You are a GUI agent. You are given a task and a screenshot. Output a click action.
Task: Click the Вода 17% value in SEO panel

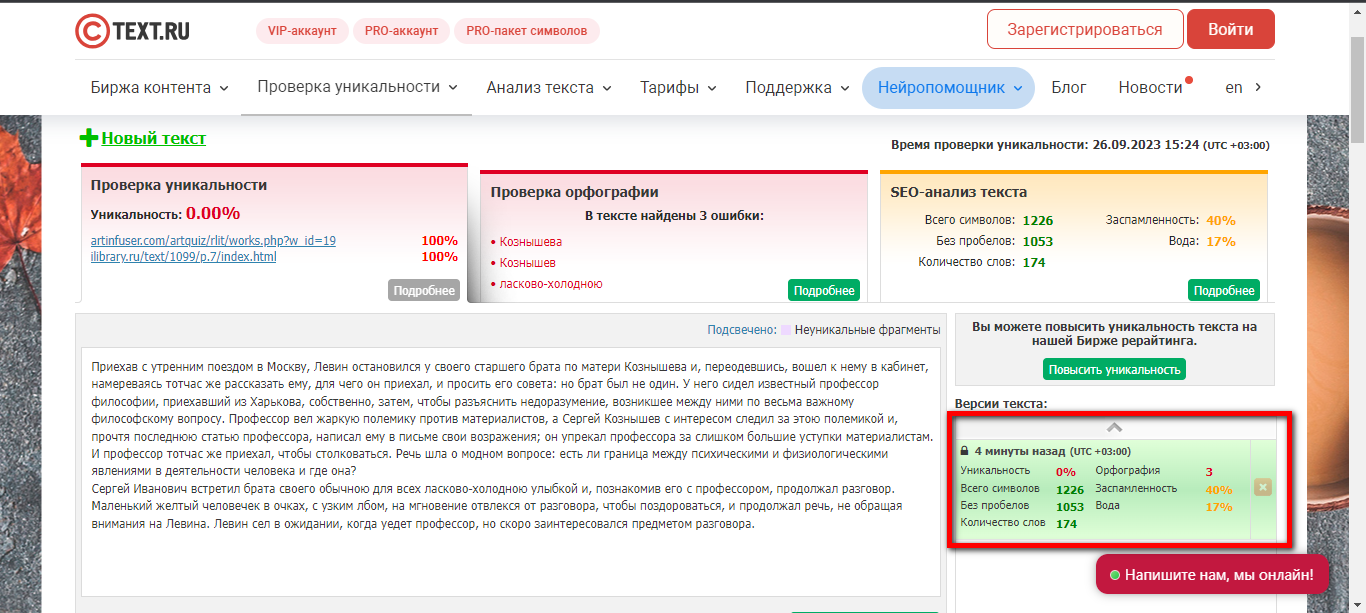(x=1221, y=241)
